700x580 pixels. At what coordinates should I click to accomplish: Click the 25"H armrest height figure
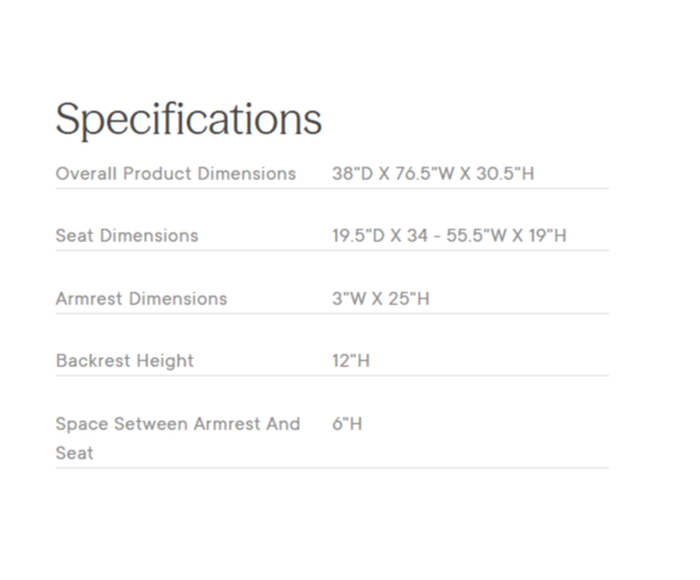409,299
